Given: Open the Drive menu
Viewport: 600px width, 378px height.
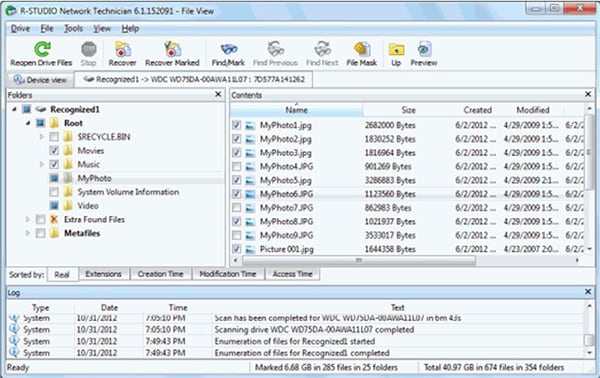Looking at the screenshot, I should click(x=20, y=29).
